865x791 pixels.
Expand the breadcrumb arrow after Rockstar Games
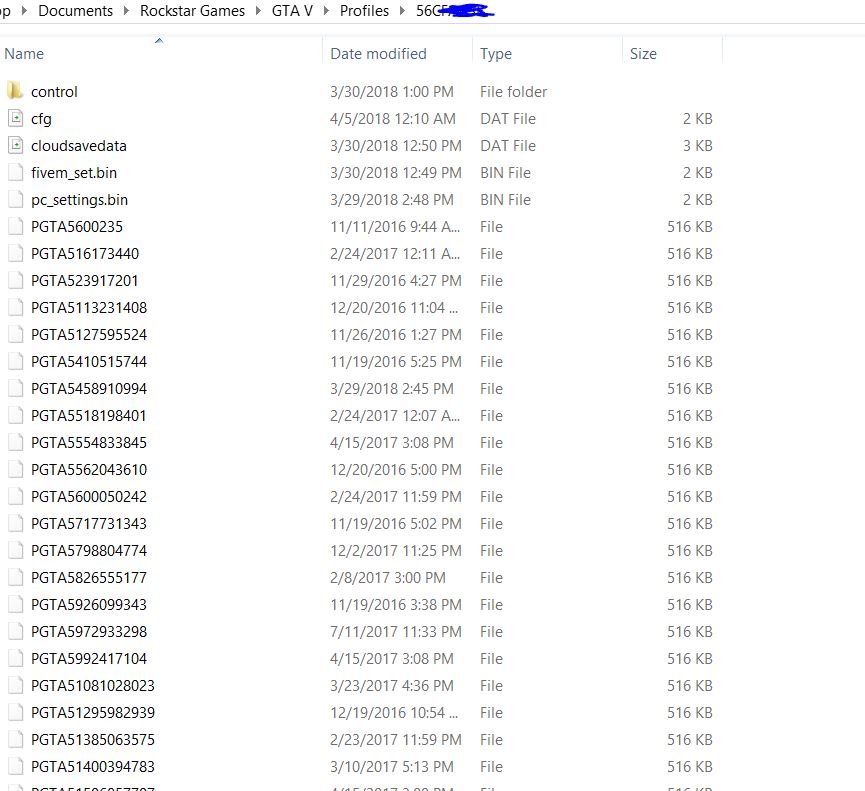tap(258, 10)
